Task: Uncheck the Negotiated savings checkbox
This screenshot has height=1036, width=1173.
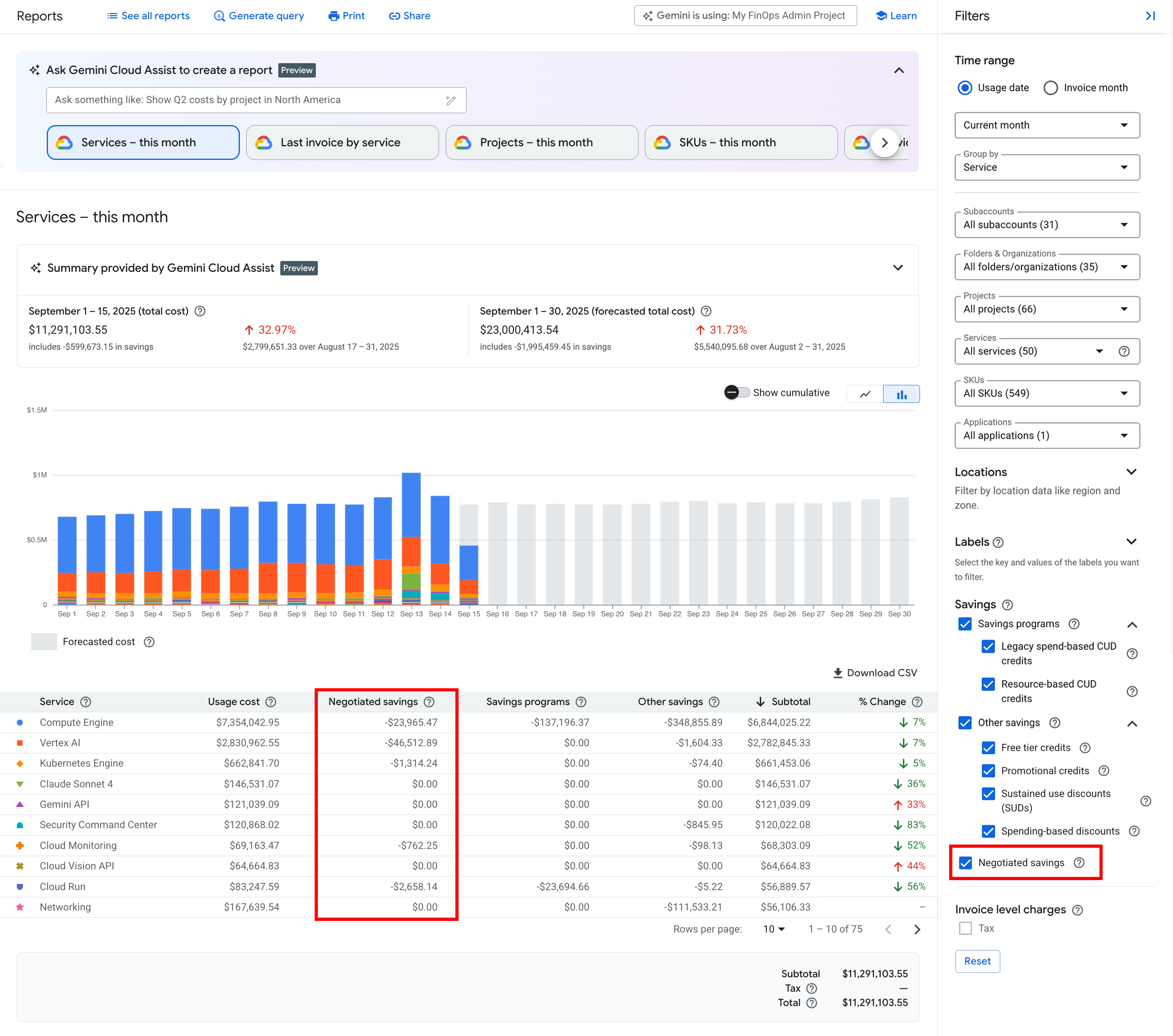Action: (965, 863)
